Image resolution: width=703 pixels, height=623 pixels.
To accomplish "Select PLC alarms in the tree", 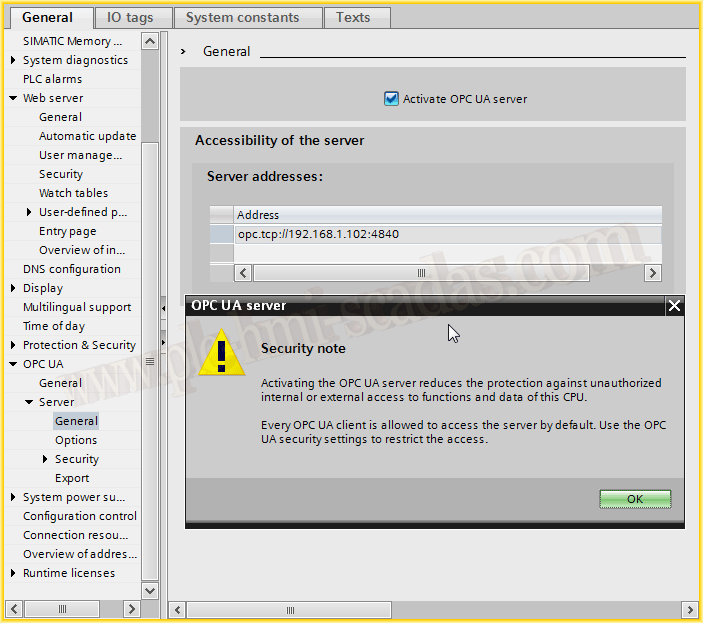I will pos(52,79).
